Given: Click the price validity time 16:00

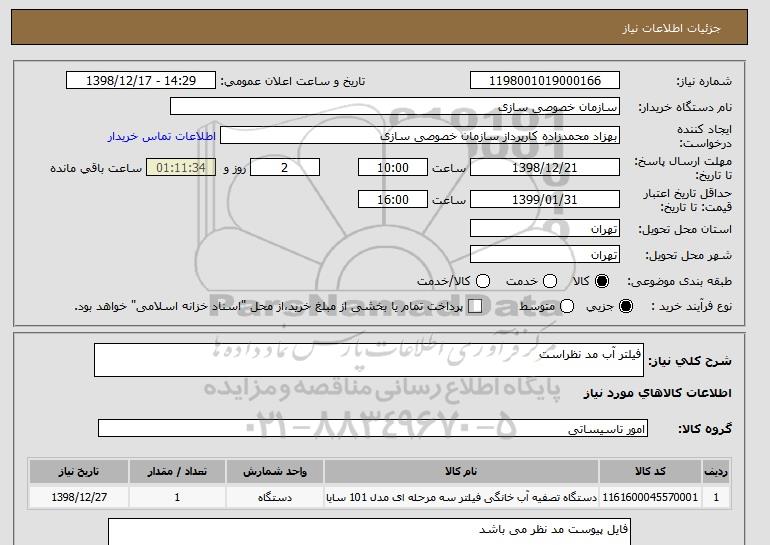Looking at the screenshot, I should pyautogui.click(x=393, y=199).
